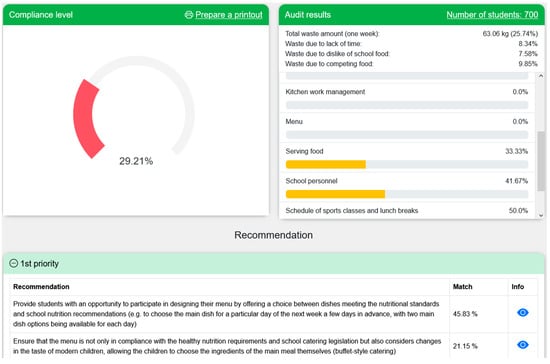This screenshot has width=550, height=364.
Task: Click the audit results scroll down arrow
Action: (x=541, y=215)
